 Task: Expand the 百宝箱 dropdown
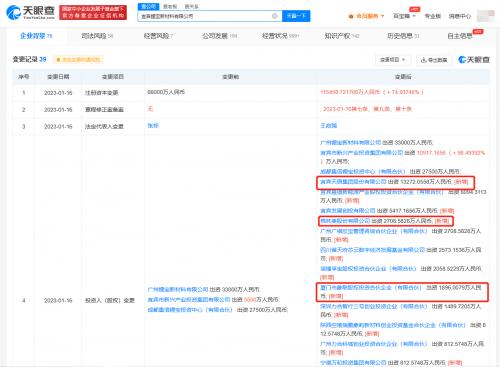point(404,16)
